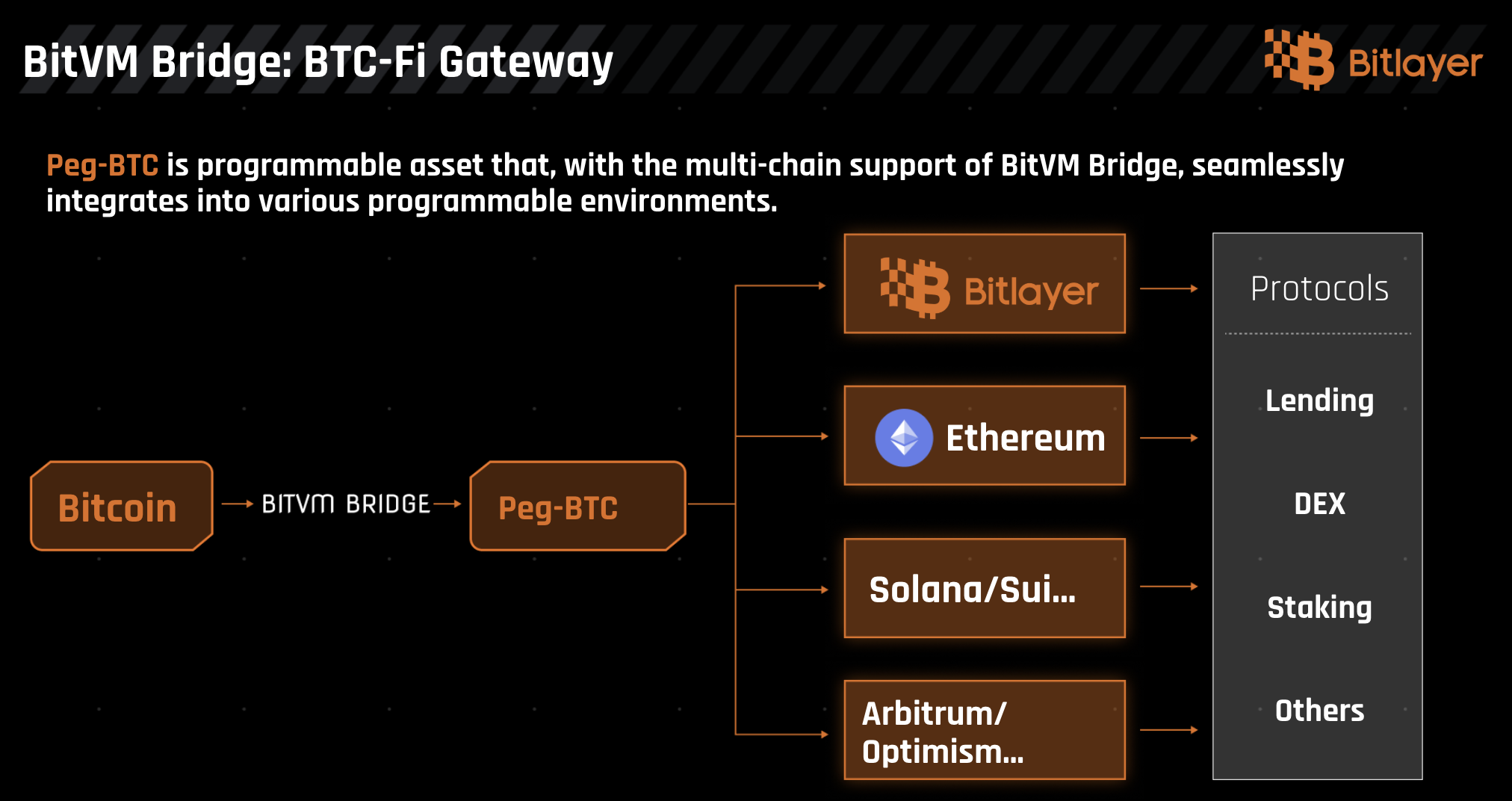Select the Bitcoin box

coord(121,507)
